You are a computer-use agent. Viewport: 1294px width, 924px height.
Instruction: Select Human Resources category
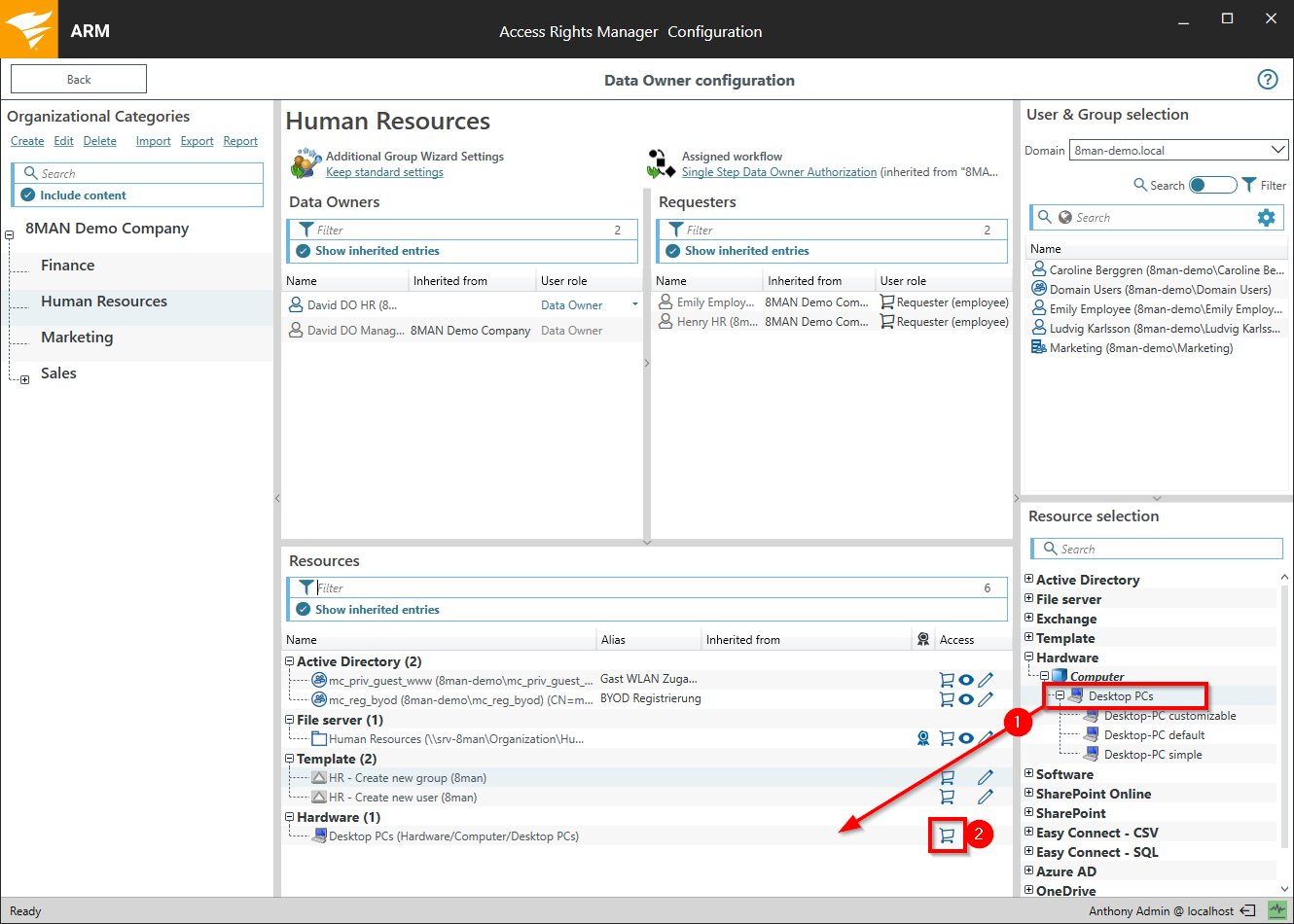pyautogui.click(x=104, y=302)
